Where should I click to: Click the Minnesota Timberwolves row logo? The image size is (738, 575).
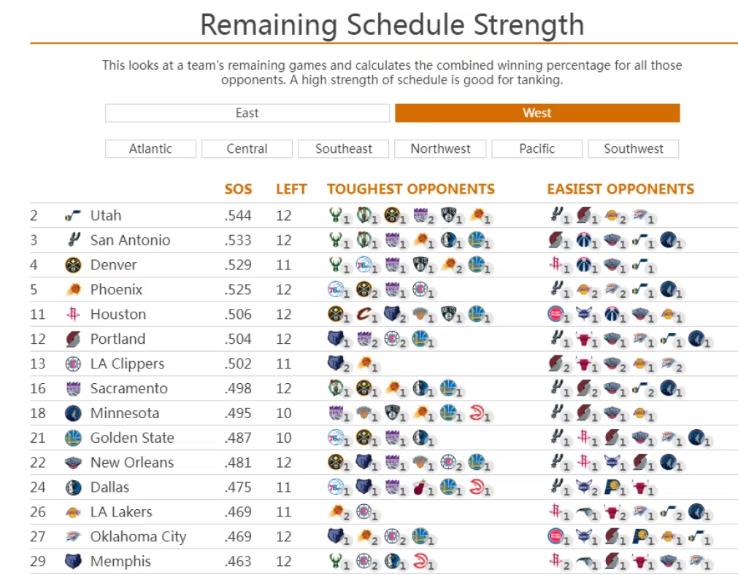point(73,413)
